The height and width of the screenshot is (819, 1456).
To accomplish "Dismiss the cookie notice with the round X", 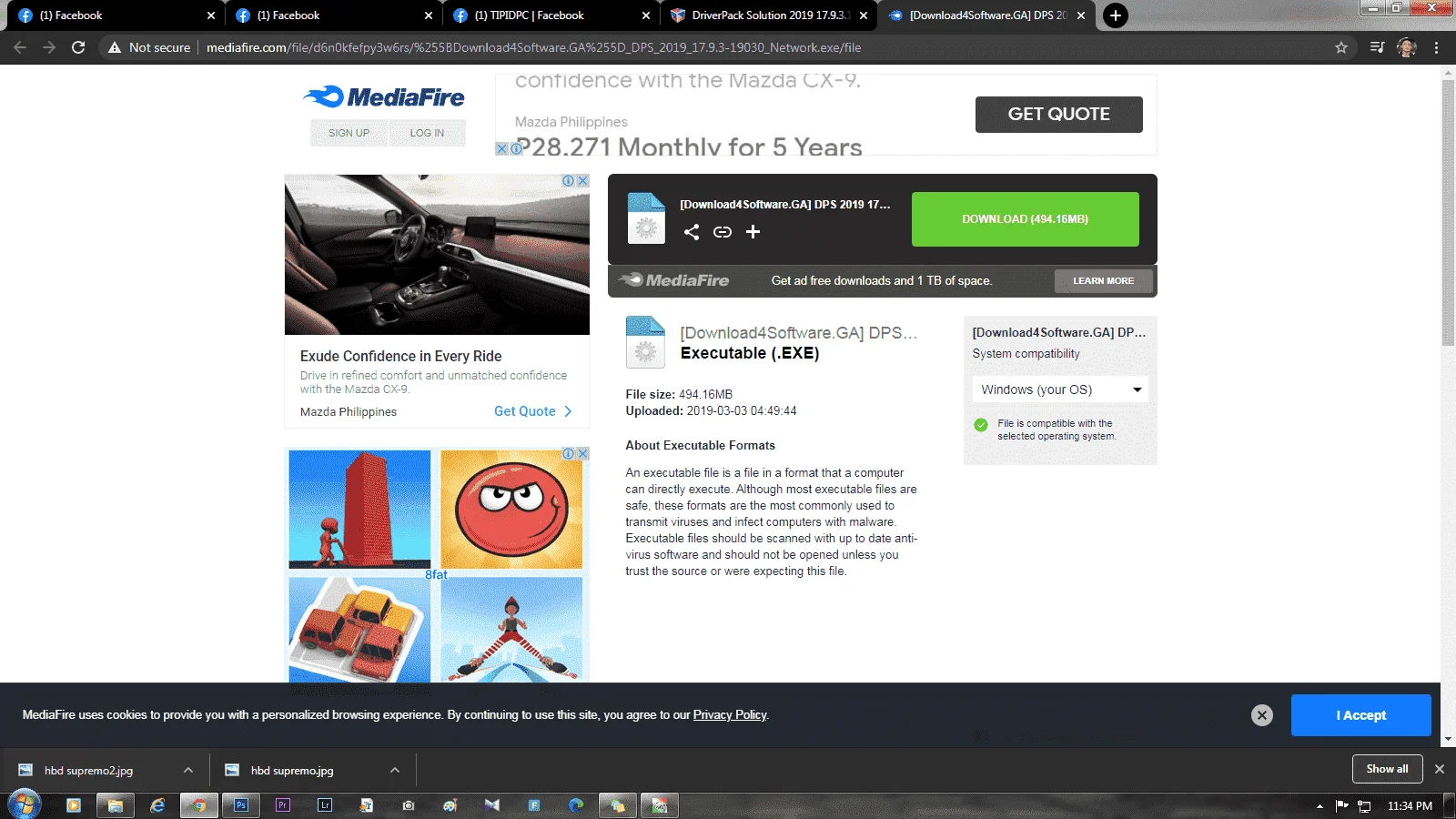I will coord(1262,715).
